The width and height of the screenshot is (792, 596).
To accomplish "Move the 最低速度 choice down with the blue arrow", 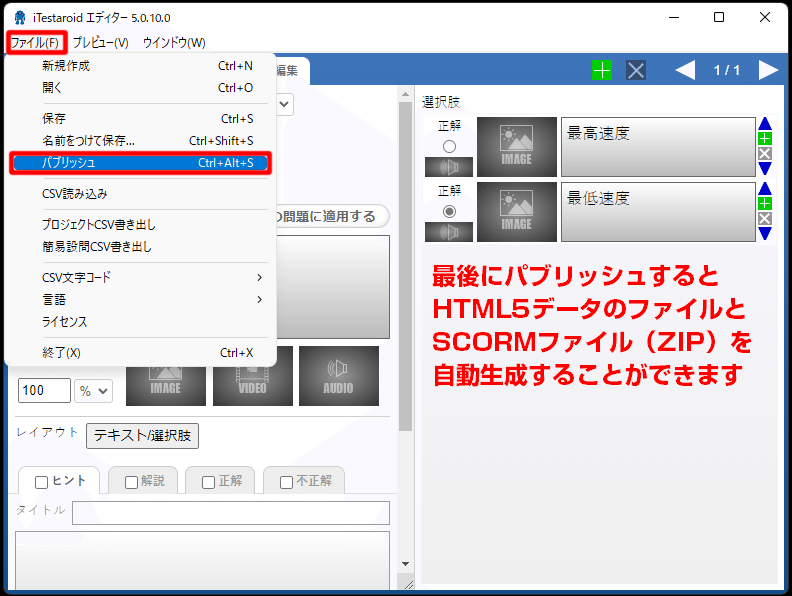I will click(x=765, y=233).
